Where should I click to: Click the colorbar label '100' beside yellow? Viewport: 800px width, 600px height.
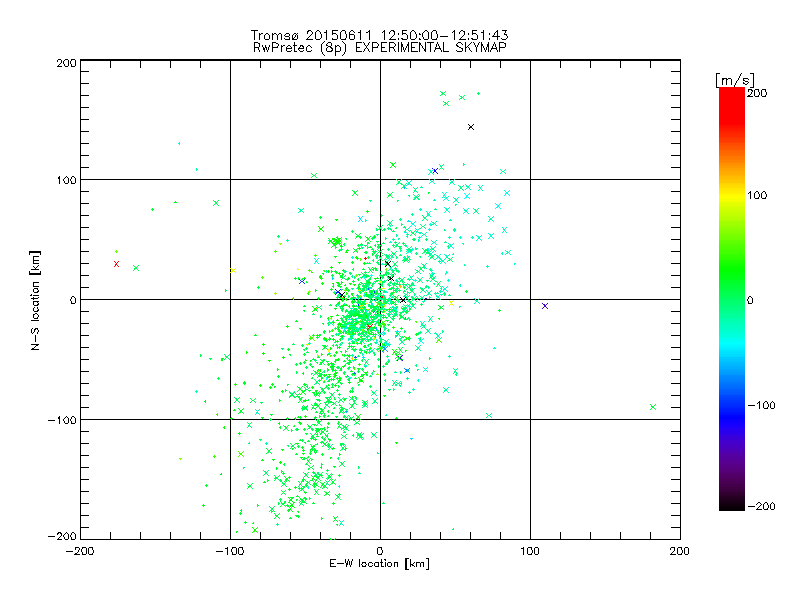[x=757, y=195]
